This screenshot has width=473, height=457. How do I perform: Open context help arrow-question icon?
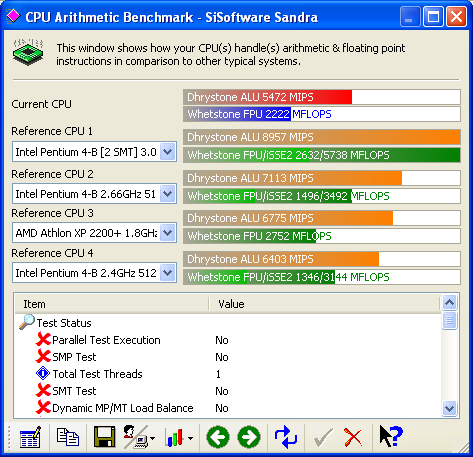click(x=391, y=437)
